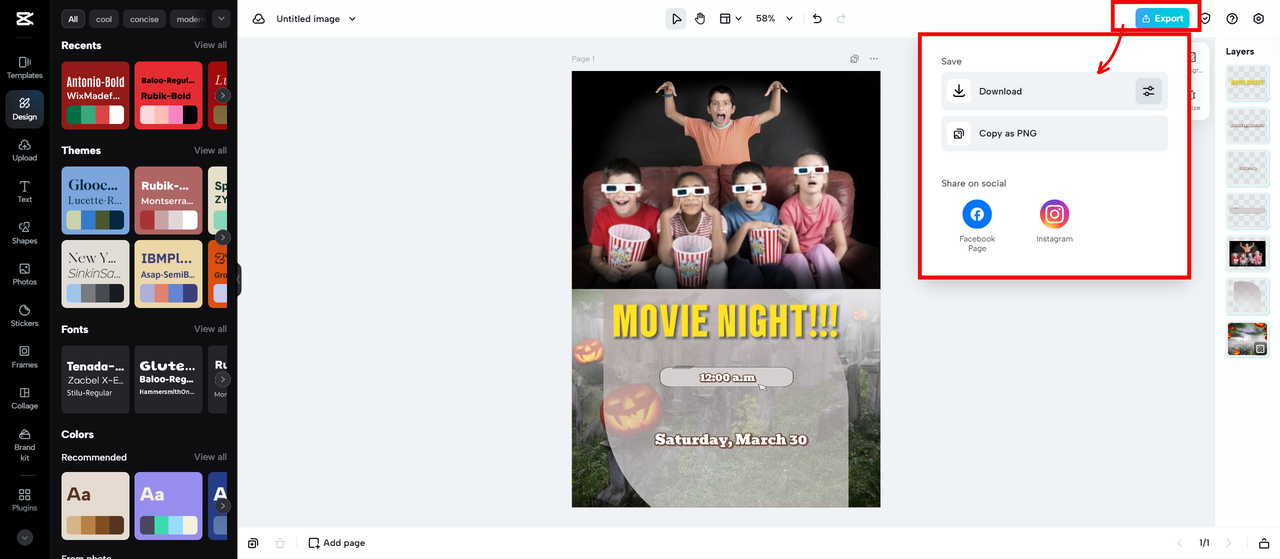Image resolution: width=1280 pixels, height=559 pixels.
Task: Apply the Rubik Montserrat theme
Action: coord(168,200)
